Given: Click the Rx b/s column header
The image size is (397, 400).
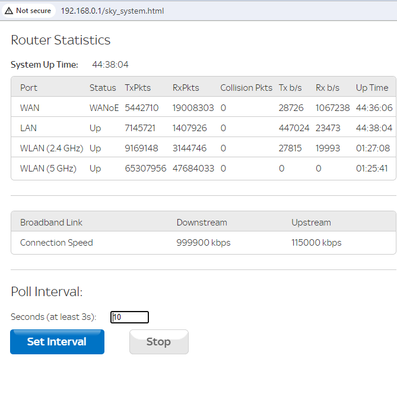Looking at the screenshot, I should pyautogui.click(x=328, y=88).
